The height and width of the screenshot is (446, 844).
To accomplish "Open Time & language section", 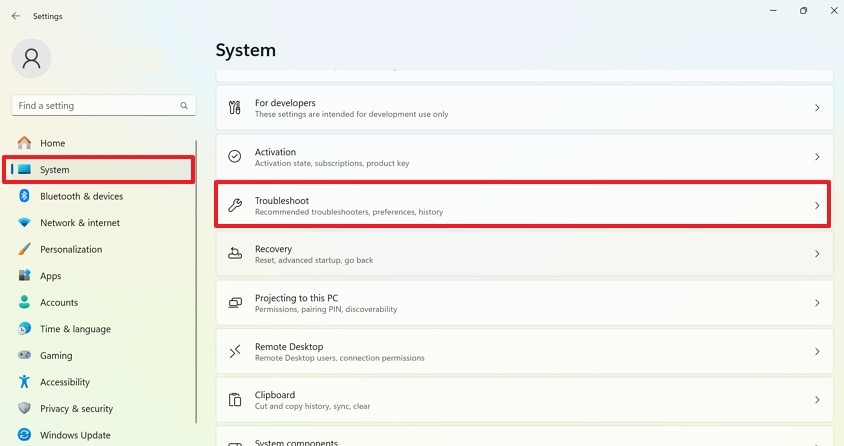I will [x=100, y=329].
